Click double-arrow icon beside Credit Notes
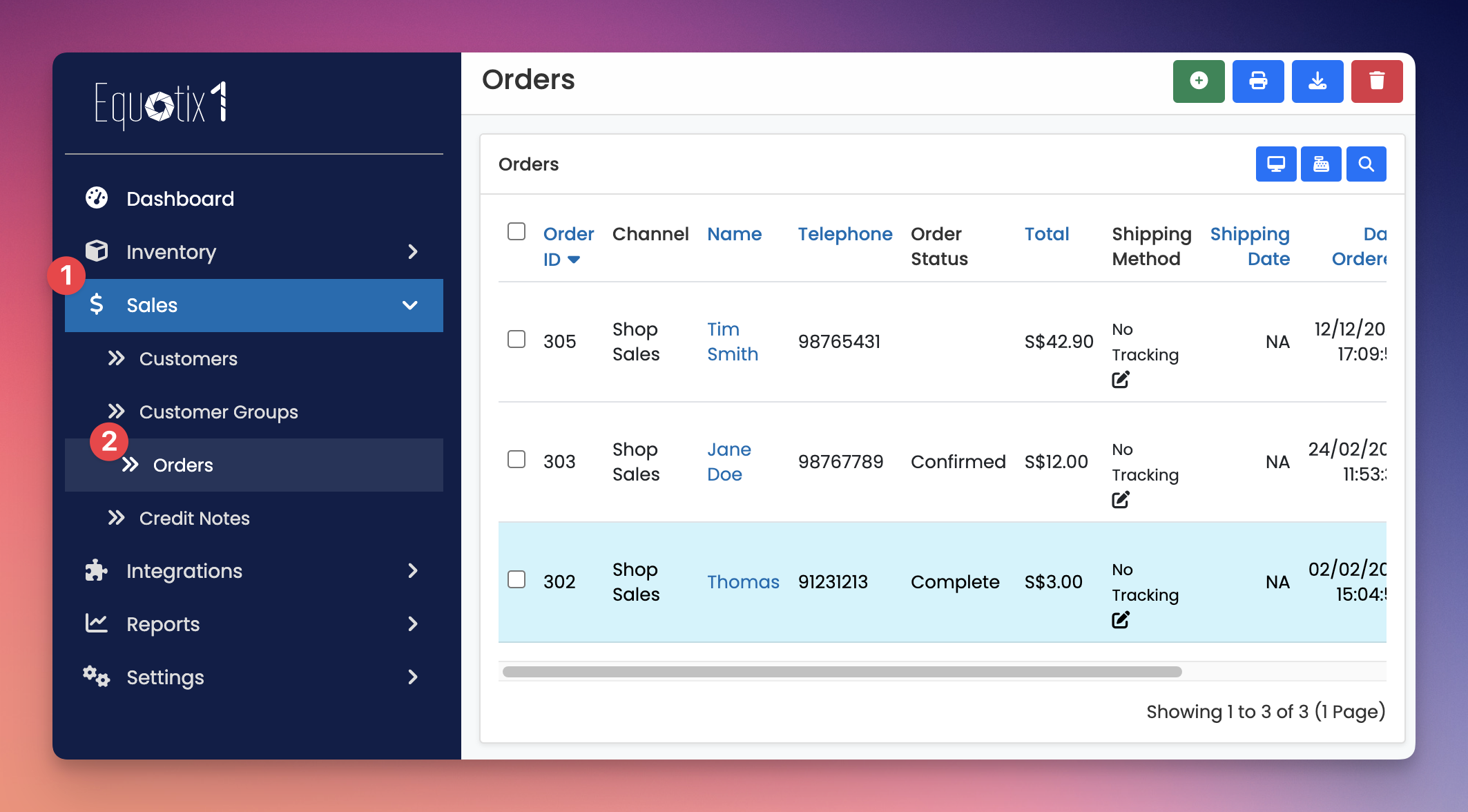 pos(116,517)
